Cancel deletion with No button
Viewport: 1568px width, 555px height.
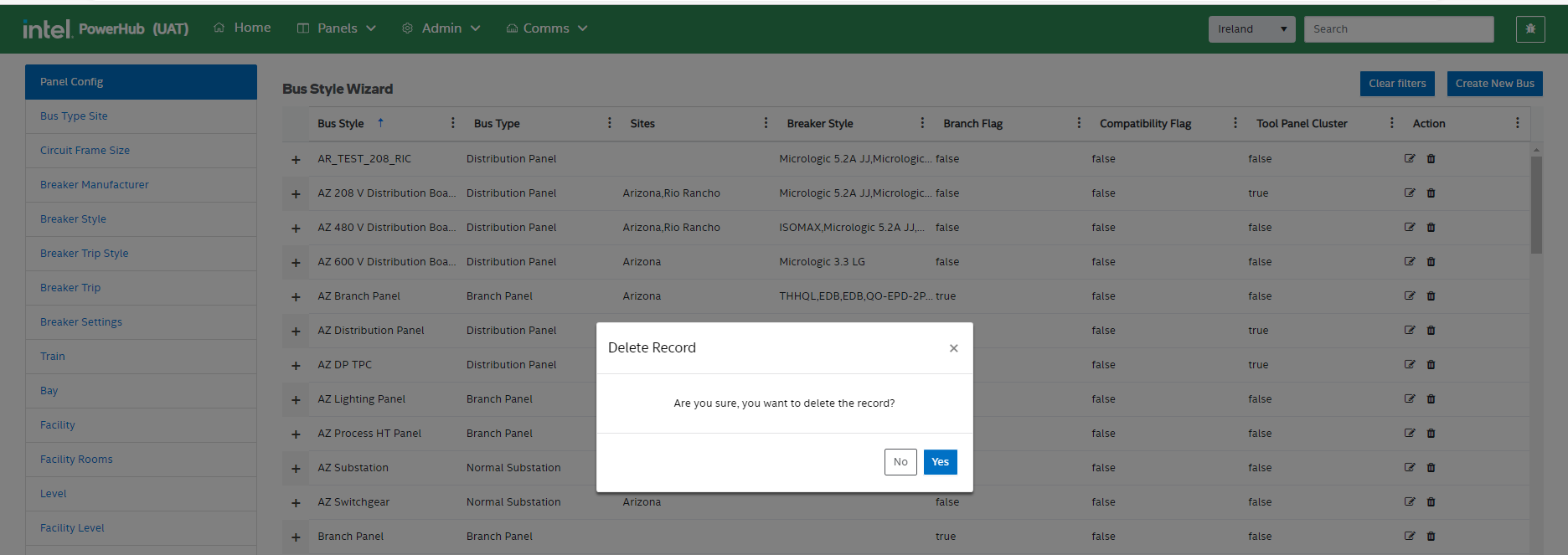pos(900,462)
